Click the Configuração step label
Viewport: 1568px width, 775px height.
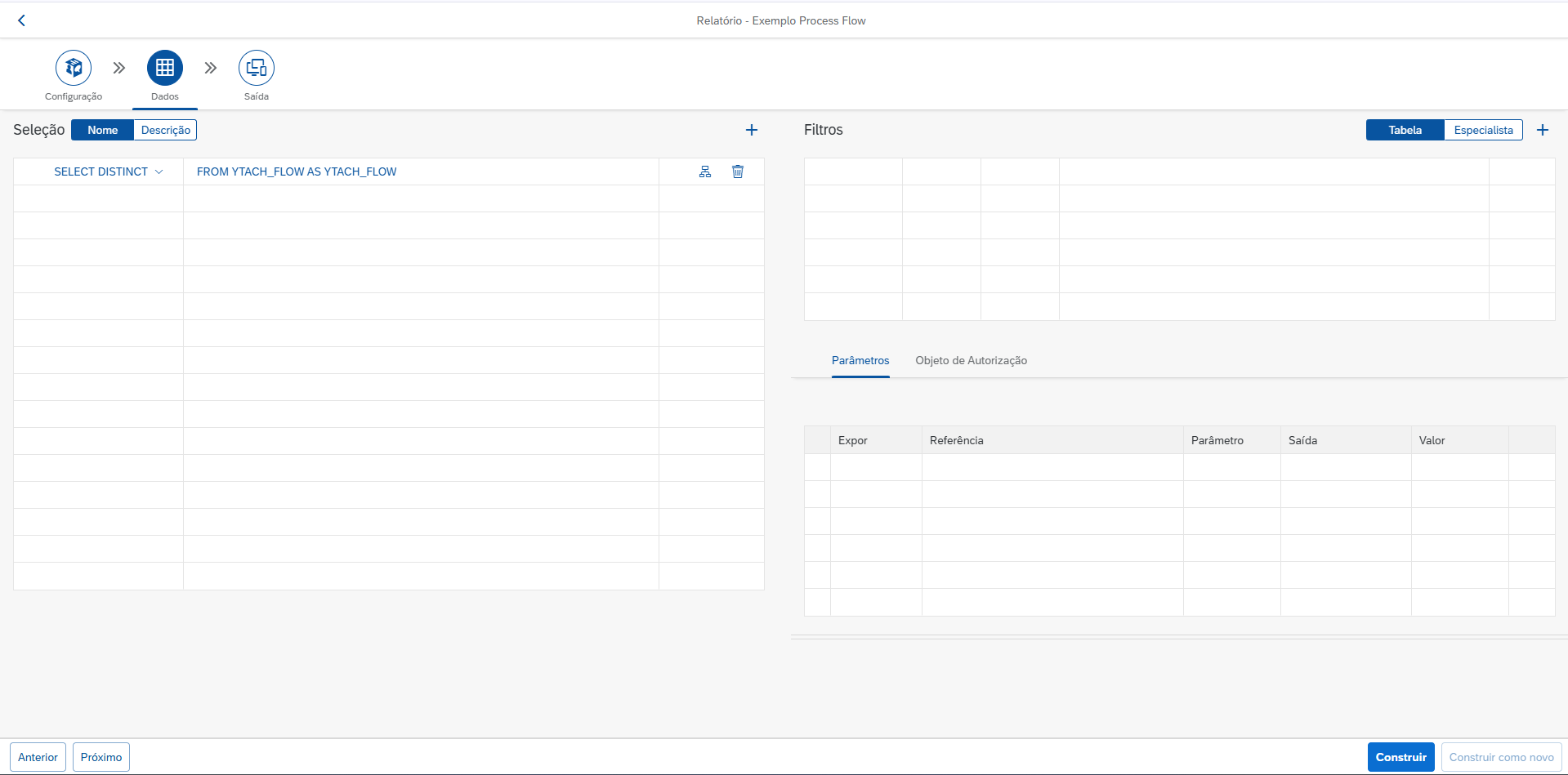click(74, 96)
